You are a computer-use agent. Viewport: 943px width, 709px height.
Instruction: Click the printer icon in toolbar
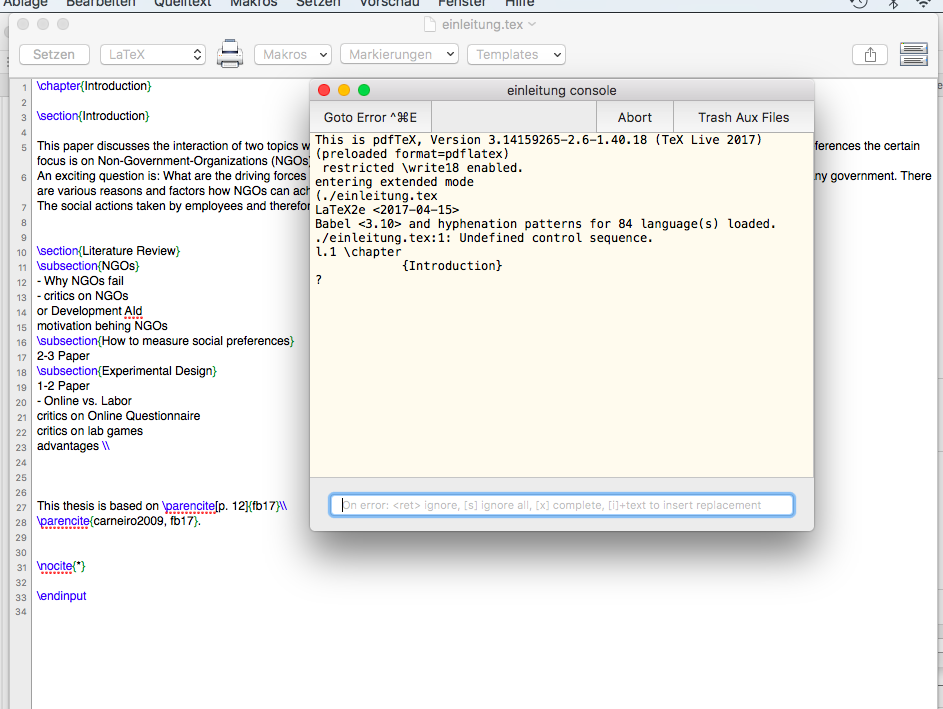click(x=230, y=54)
